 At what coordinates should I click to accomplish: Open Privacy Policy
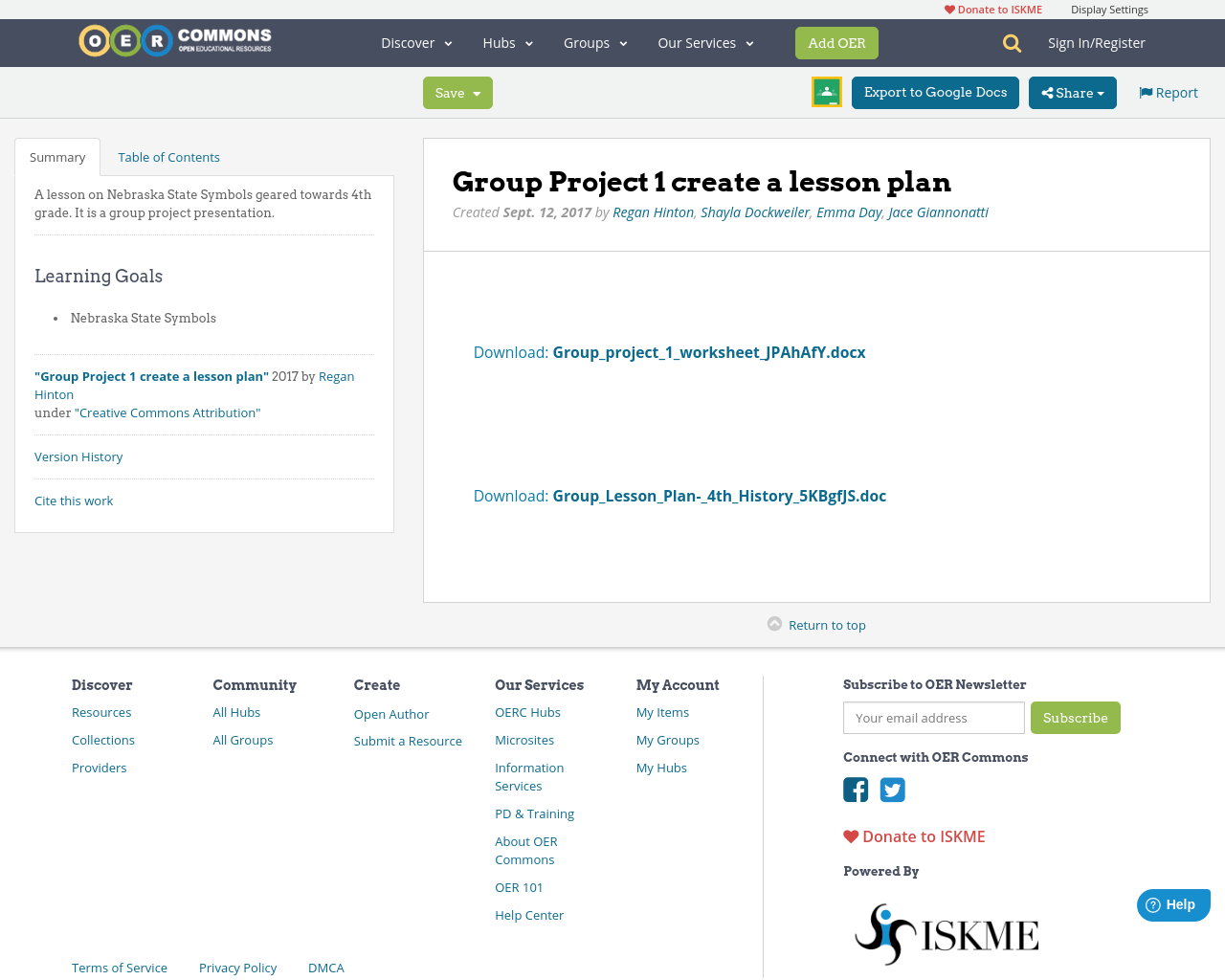tap(237, 968)
